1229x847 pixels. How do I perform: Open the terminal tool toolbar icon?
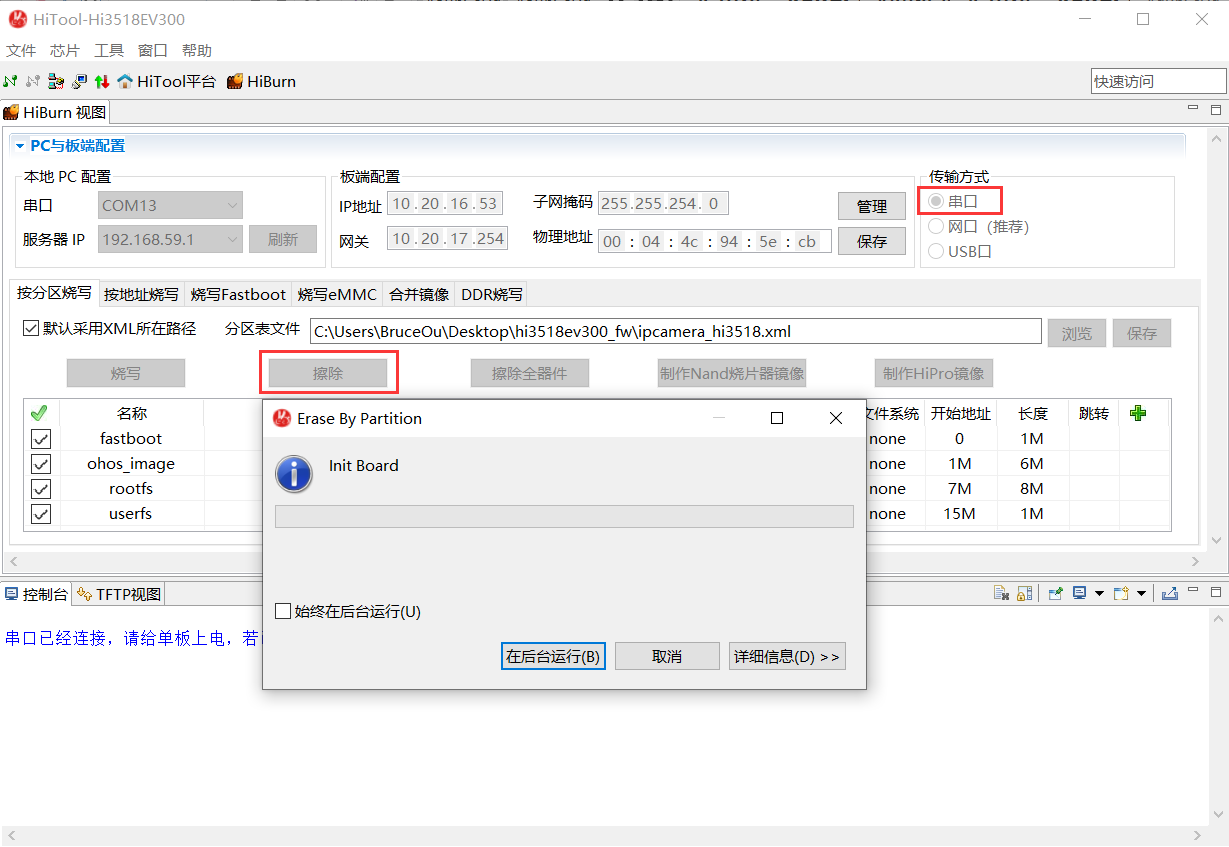pos(79,81)
